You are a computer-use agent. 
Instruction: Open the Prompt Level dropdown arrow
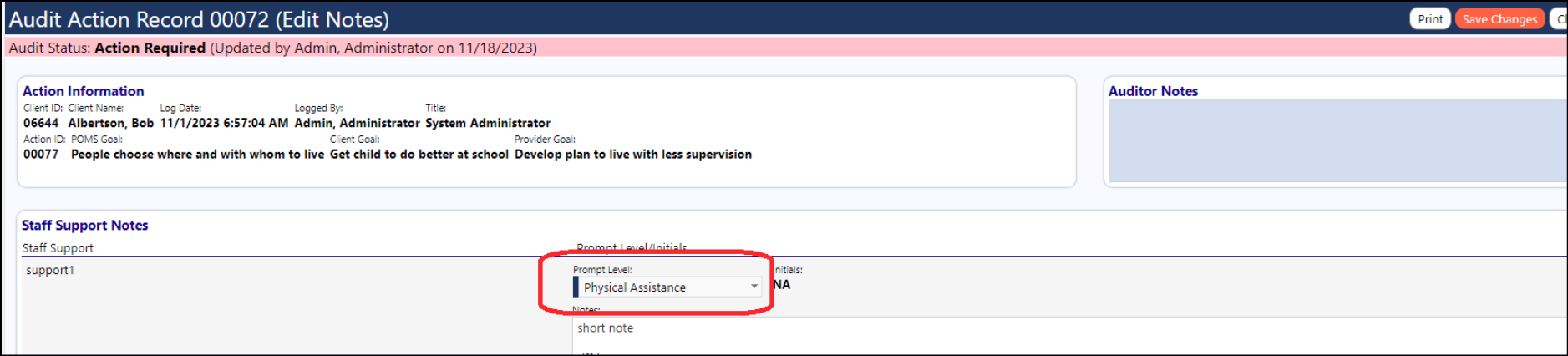(x=754, y=287)
